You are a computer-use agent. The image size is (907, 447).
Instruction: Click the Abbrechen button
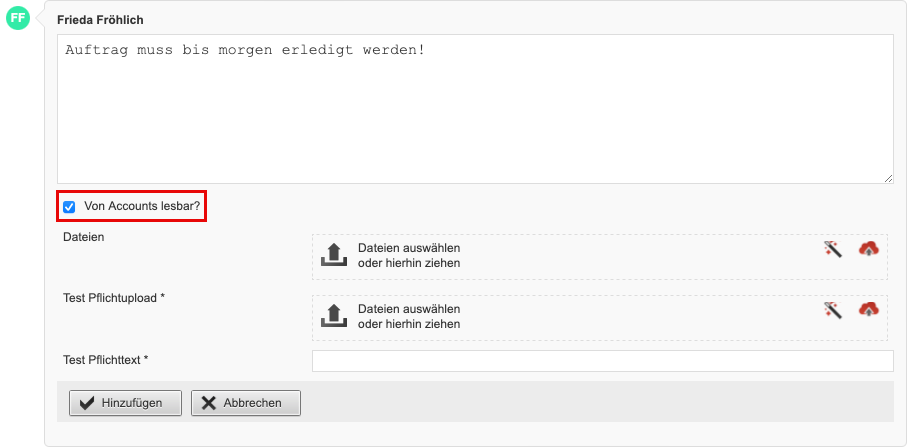pyautogui.click(x=246, y=403)
